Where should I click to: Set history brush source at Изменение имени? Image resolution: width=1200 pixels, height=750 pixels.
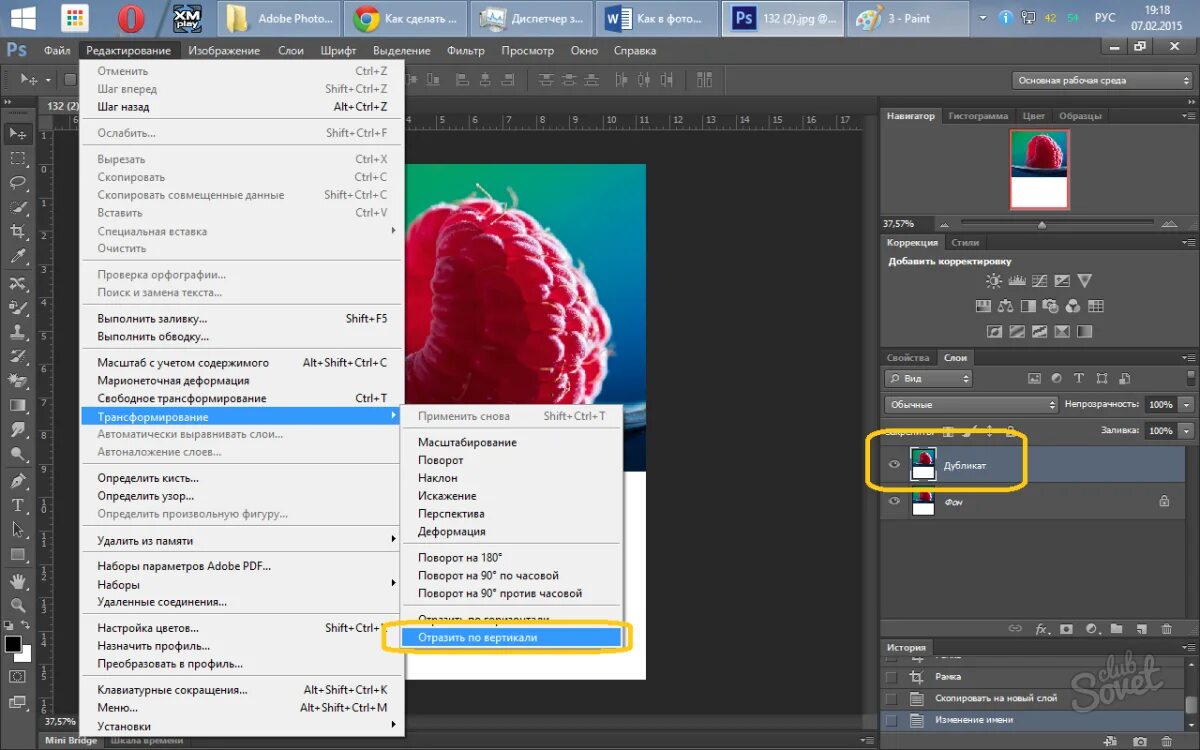tap(891, 720)
